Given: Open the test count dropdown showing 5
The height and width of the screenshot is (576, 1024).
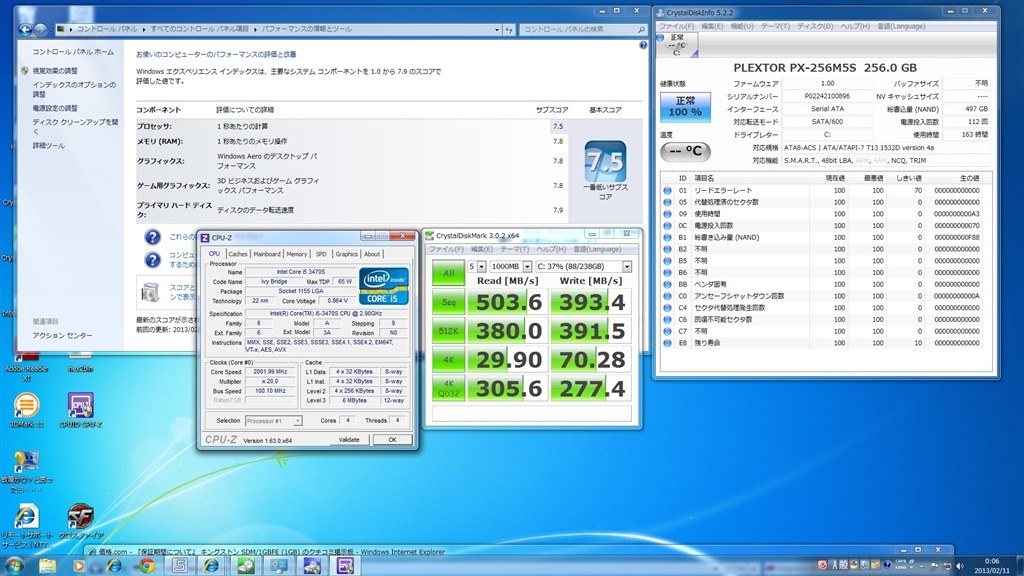Looking at the screenshot, I should tap(481, 266).
